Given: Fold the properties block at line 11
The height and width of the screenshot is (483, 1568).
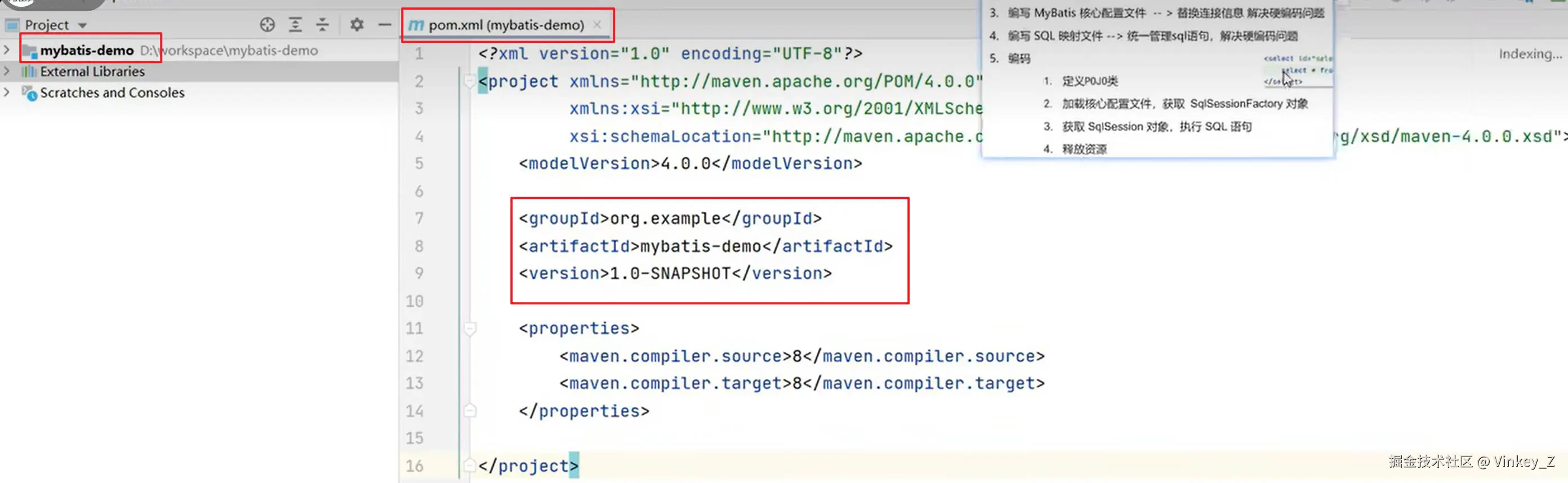Looking at the screenshot, I should [x=469, y=329].
